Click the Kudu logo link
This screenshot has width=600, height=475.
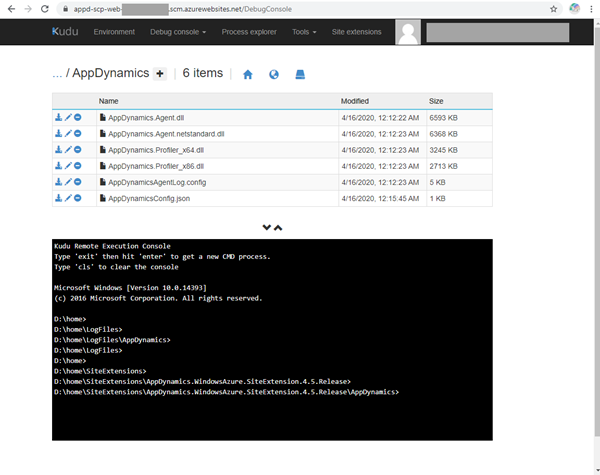(65, 32)
